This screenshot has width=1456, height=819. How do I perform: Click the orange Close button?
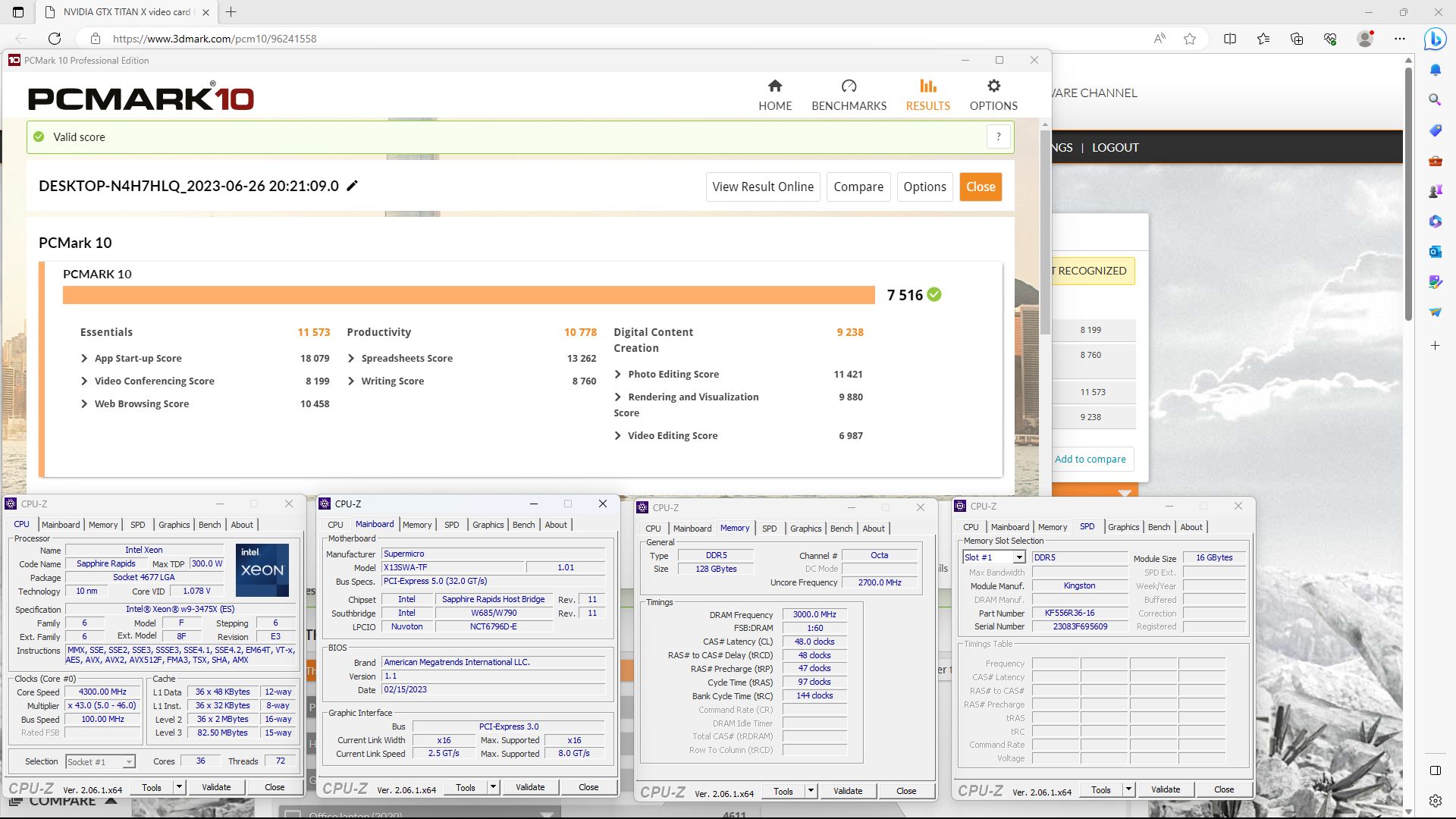click(x=981, y=187)
